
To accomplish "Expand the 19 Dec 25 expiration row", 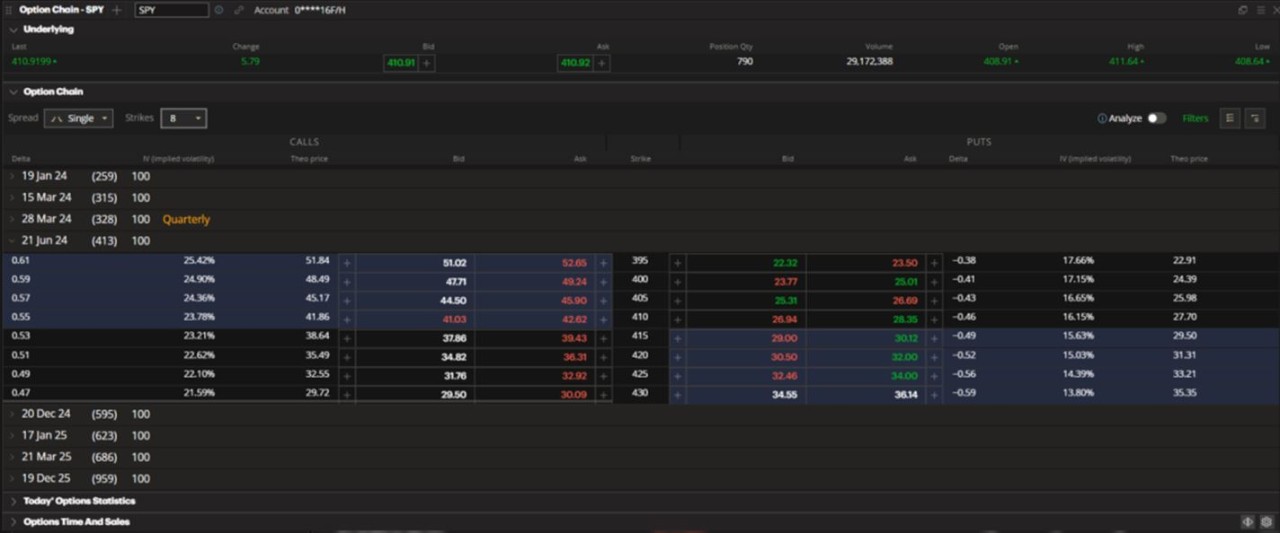I will (x=13, y=478).
